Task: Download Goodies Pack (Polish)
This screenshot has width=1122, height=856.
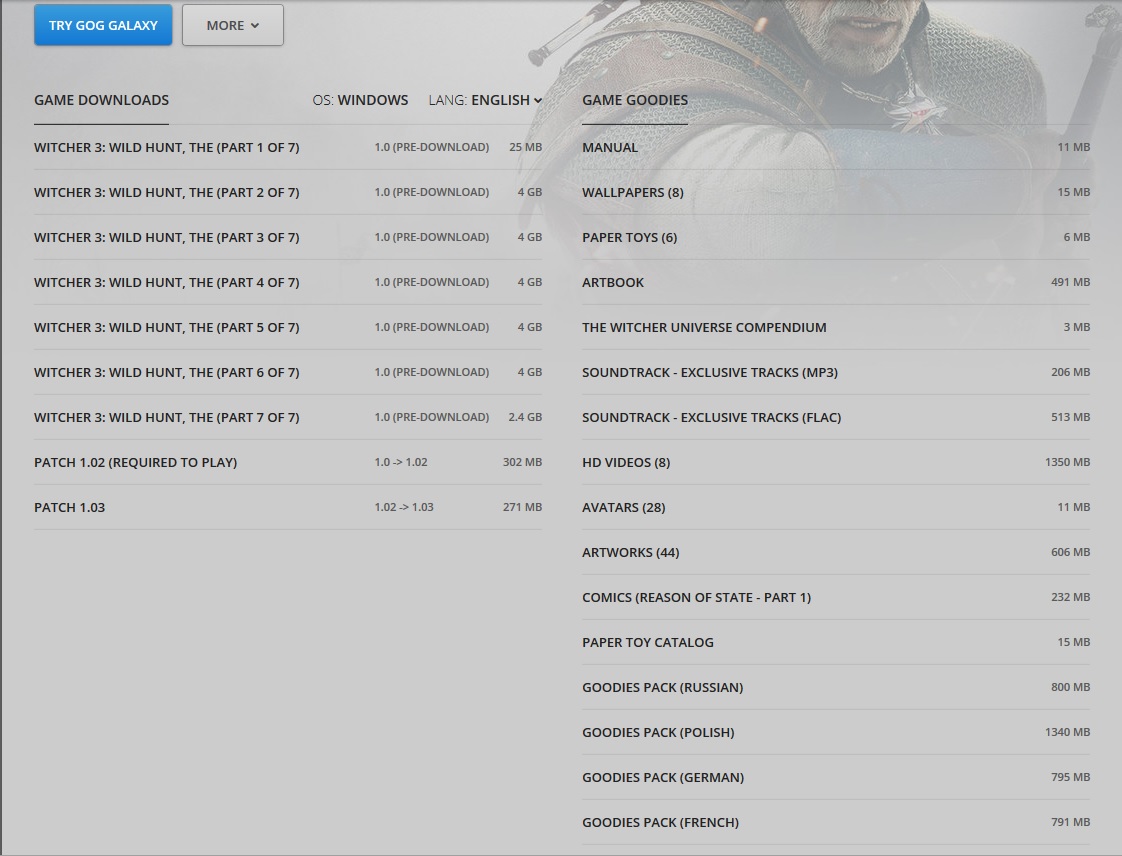Action: point(836,734)
